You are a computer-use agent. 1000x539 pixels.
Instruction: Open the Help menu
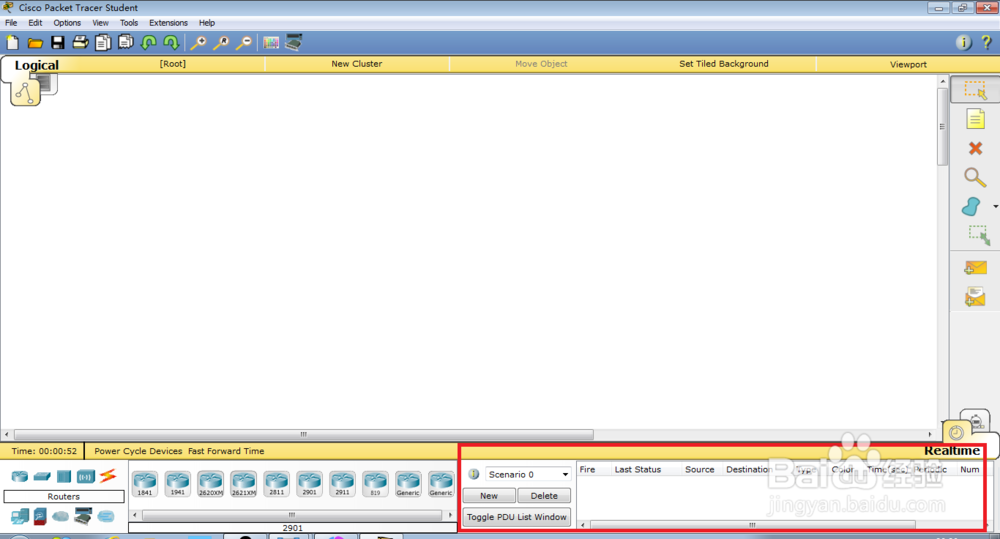click(x=207, y=22)
